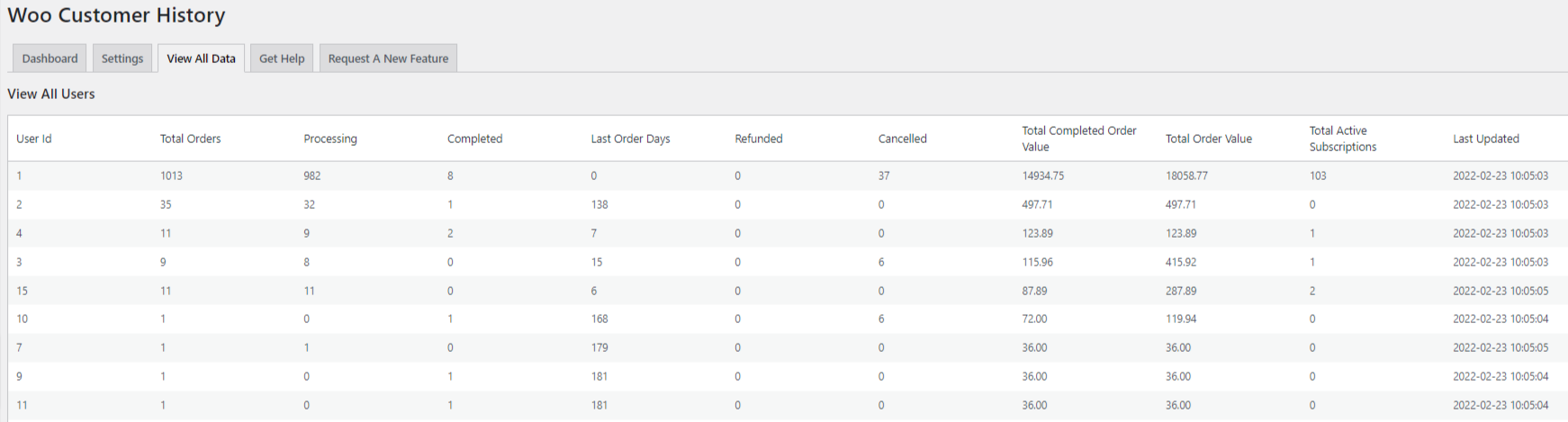
Task: Click last order days value 179
Action: pos(599,347)
